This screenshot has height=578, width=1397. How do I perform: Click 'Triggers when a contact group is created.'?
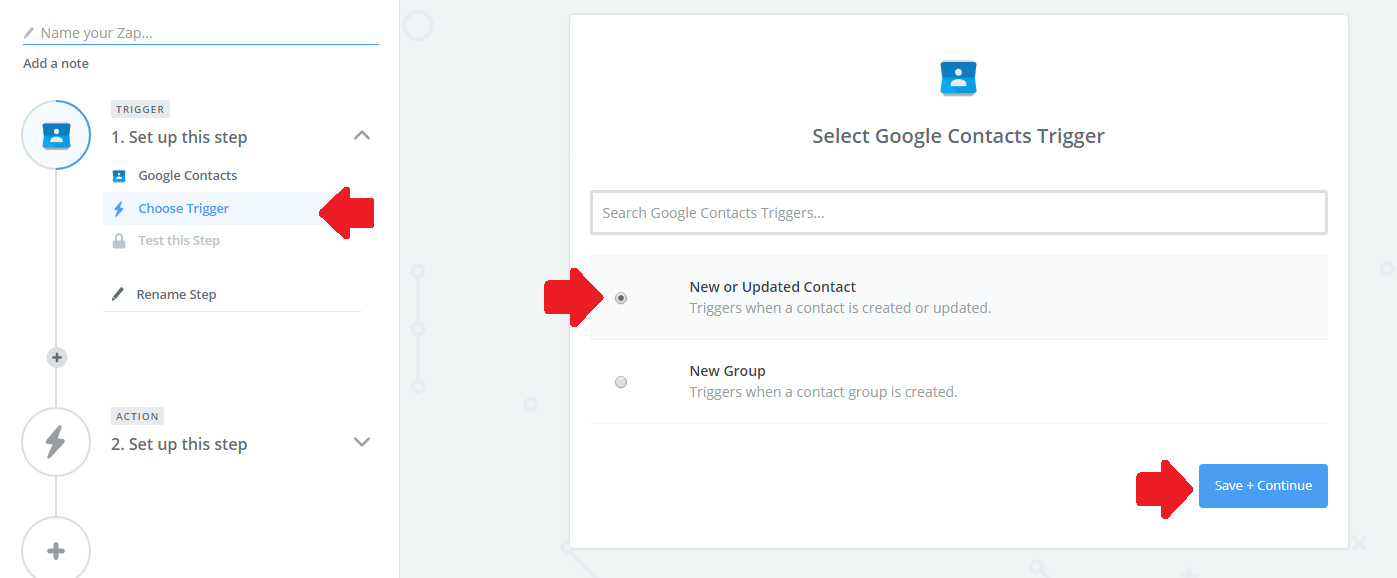823,392
